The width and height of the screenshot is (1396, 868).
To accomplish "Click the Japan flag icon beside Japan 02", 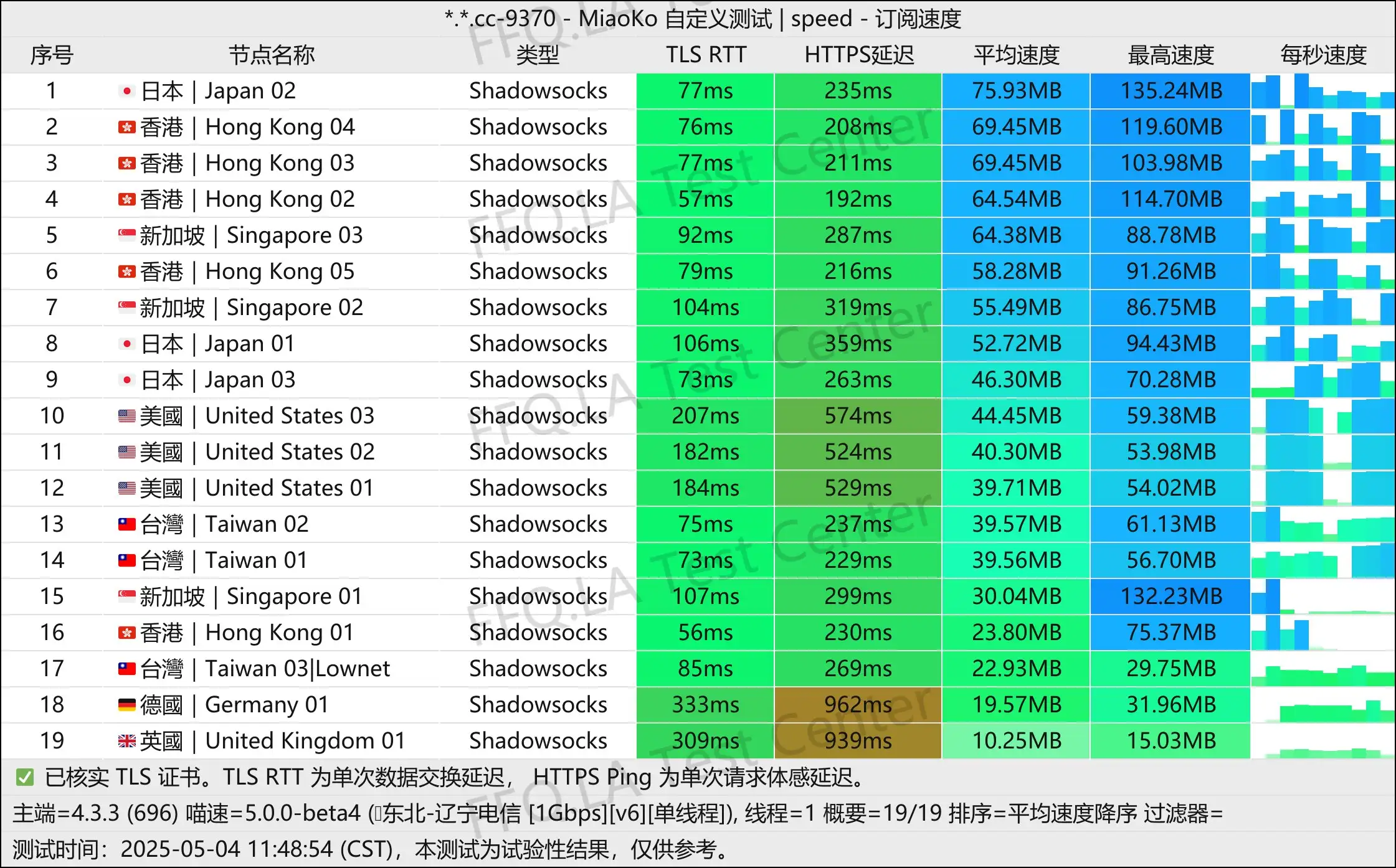I will point(127,92).
